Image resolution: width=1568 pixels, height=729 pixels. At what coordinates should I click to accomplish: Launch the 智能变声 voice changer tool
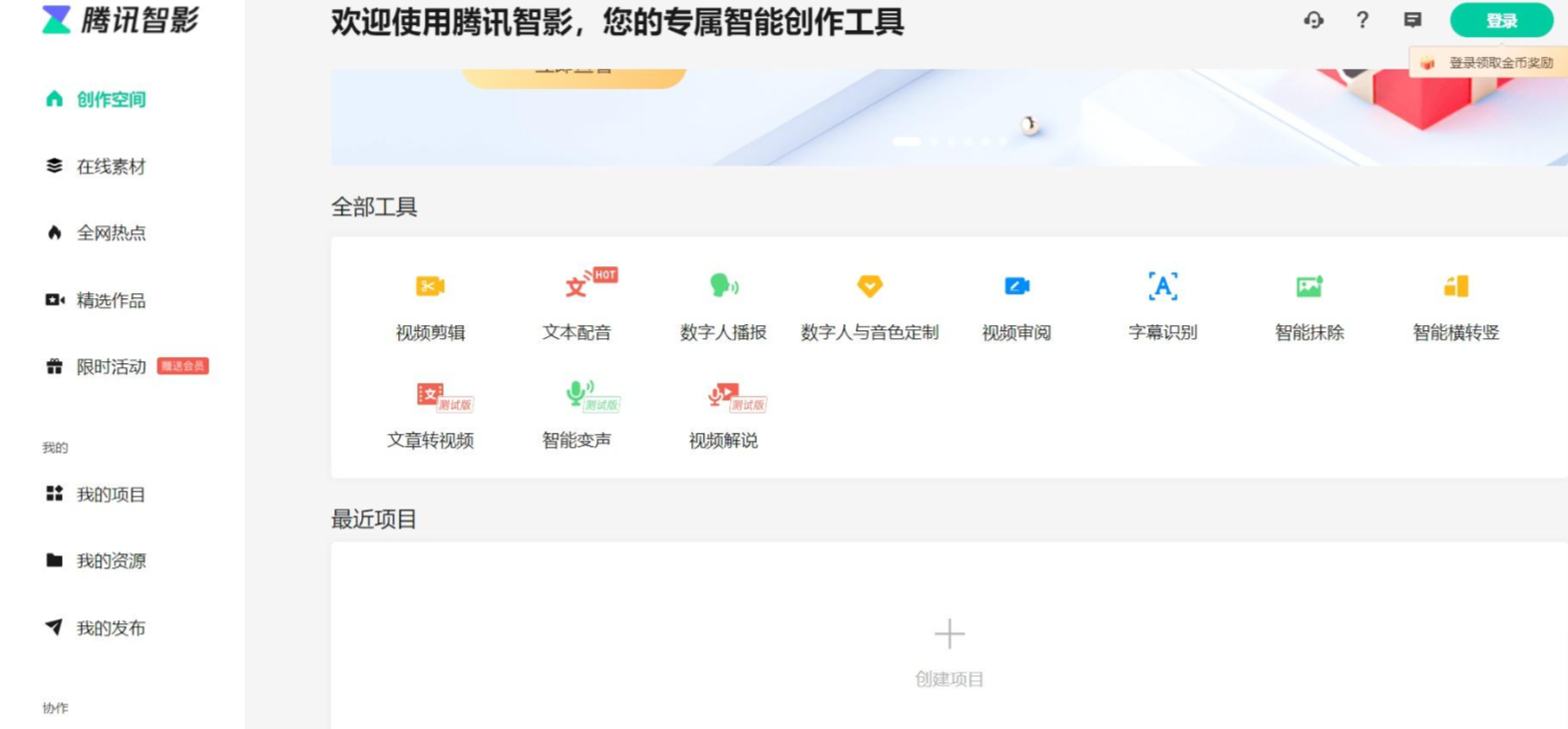point(577,414)
